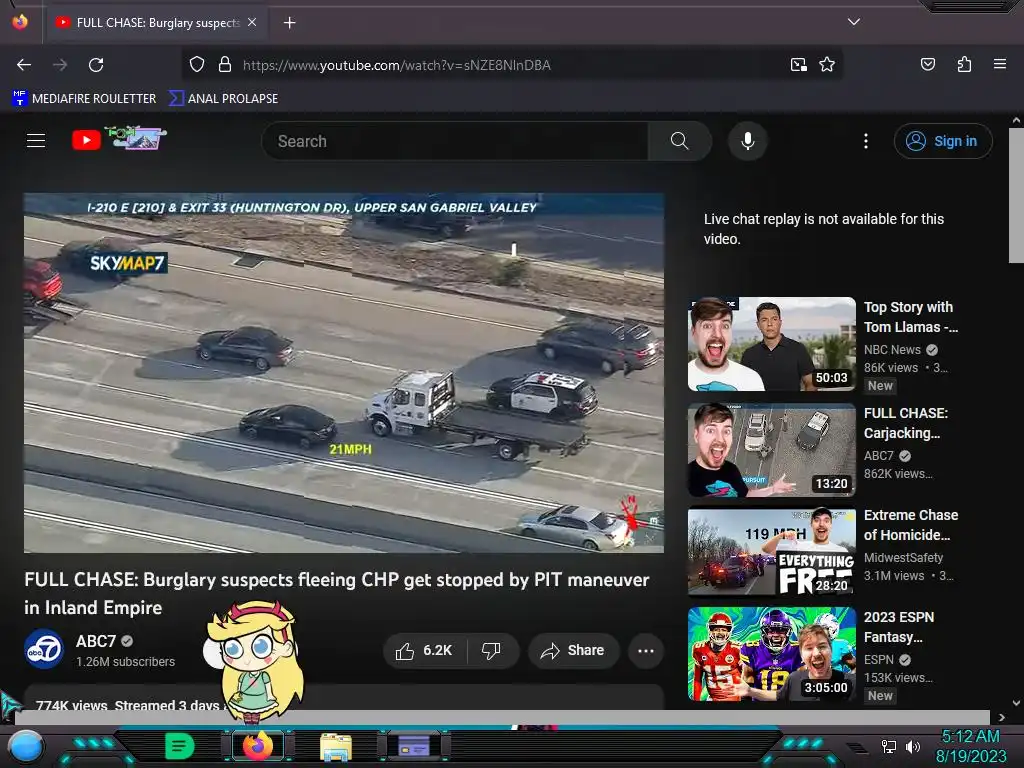Click the Sign in button

point(942,141)
